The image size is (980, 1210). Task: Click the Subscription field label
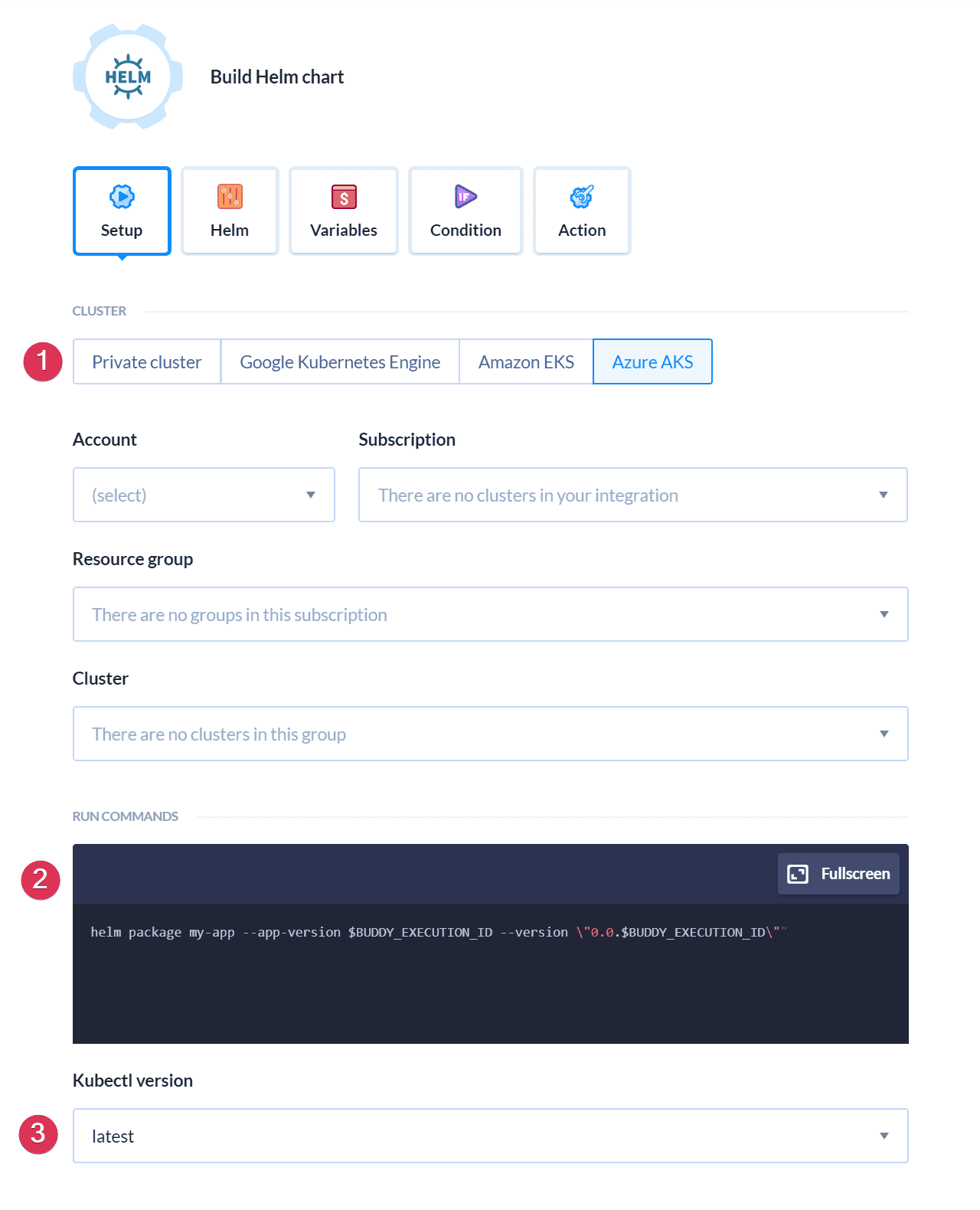click(407, 440)
